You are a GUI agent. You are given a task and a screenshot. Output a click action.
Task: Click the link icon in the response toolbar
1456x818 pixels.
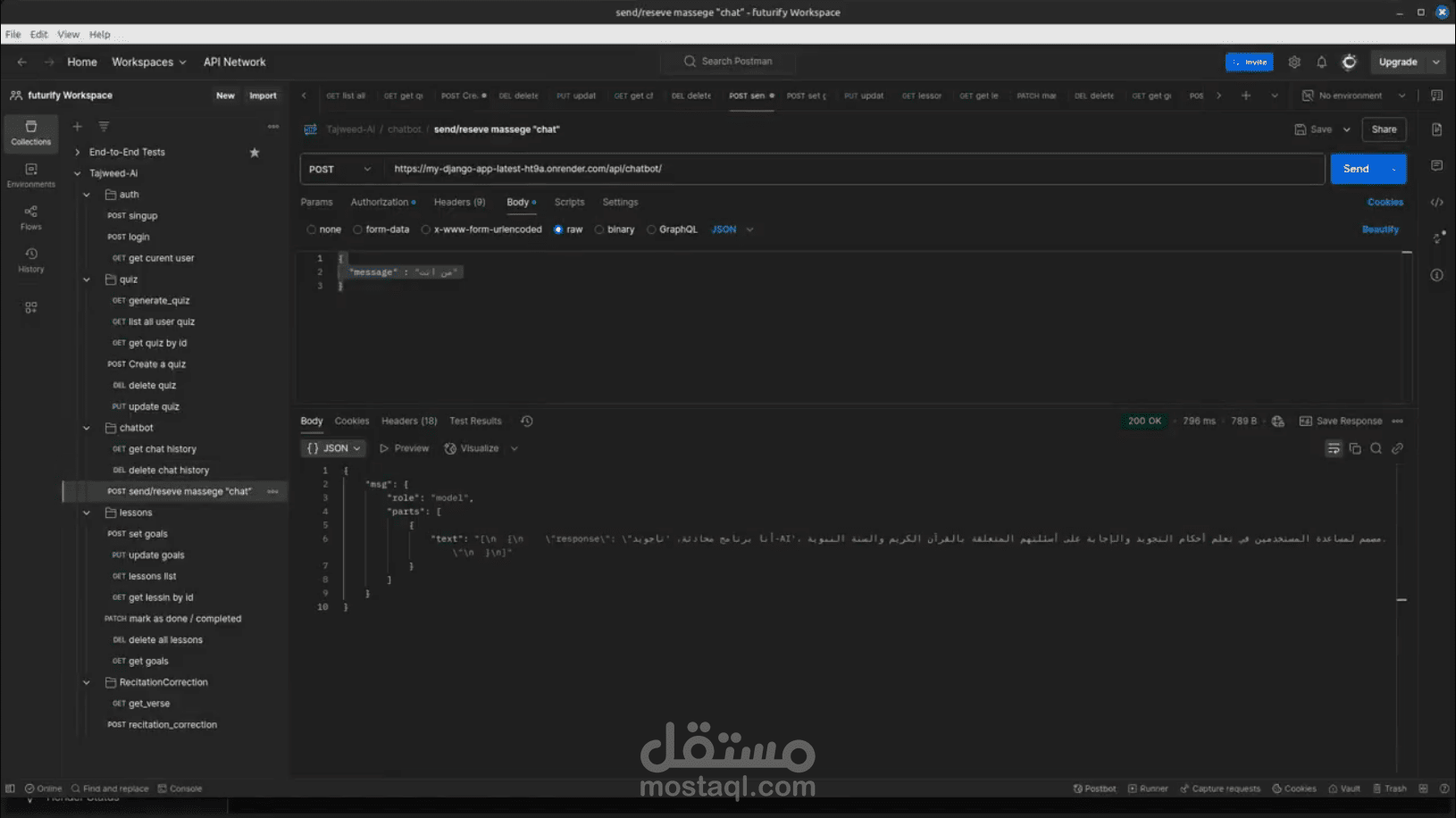click(x=1398, y=448)
